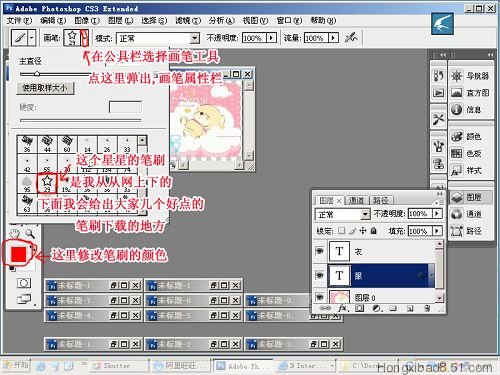Reset default colors small icon
This screenshot has width=500, height=375.
click(x=13, y=268)
